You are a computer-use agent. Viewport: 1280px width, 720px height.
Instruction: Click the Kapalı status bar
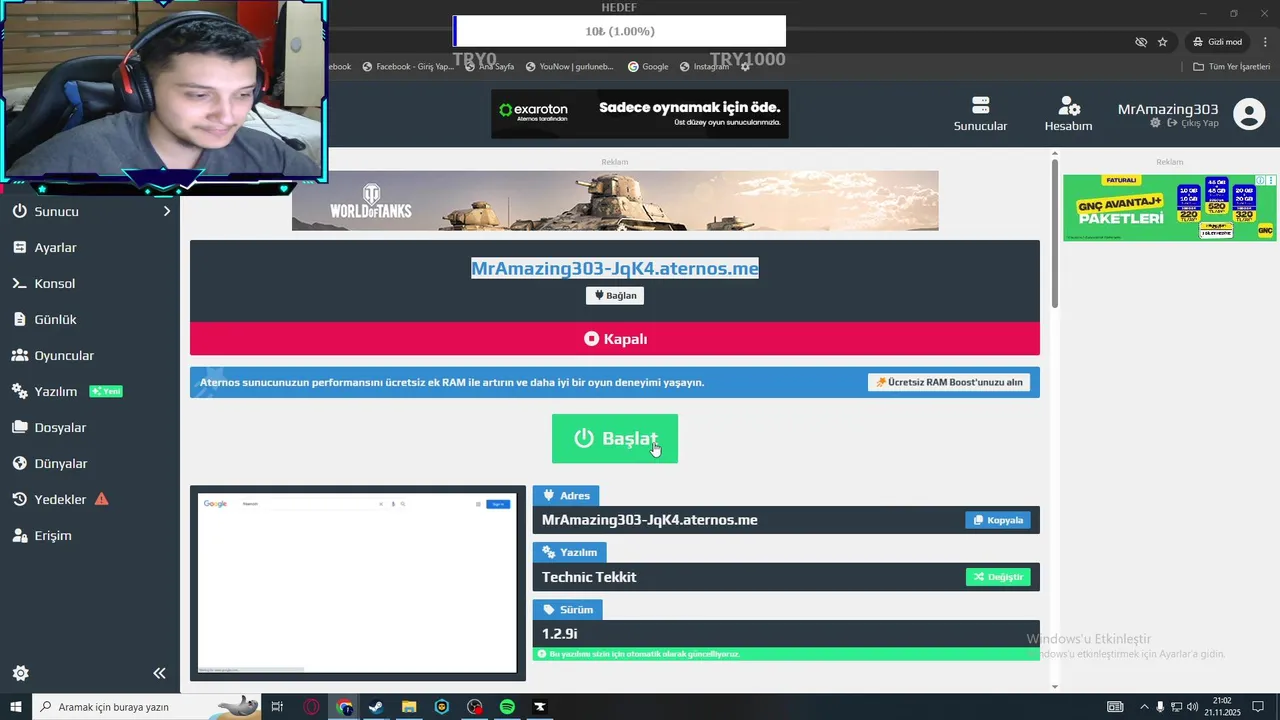click(615, 339)
